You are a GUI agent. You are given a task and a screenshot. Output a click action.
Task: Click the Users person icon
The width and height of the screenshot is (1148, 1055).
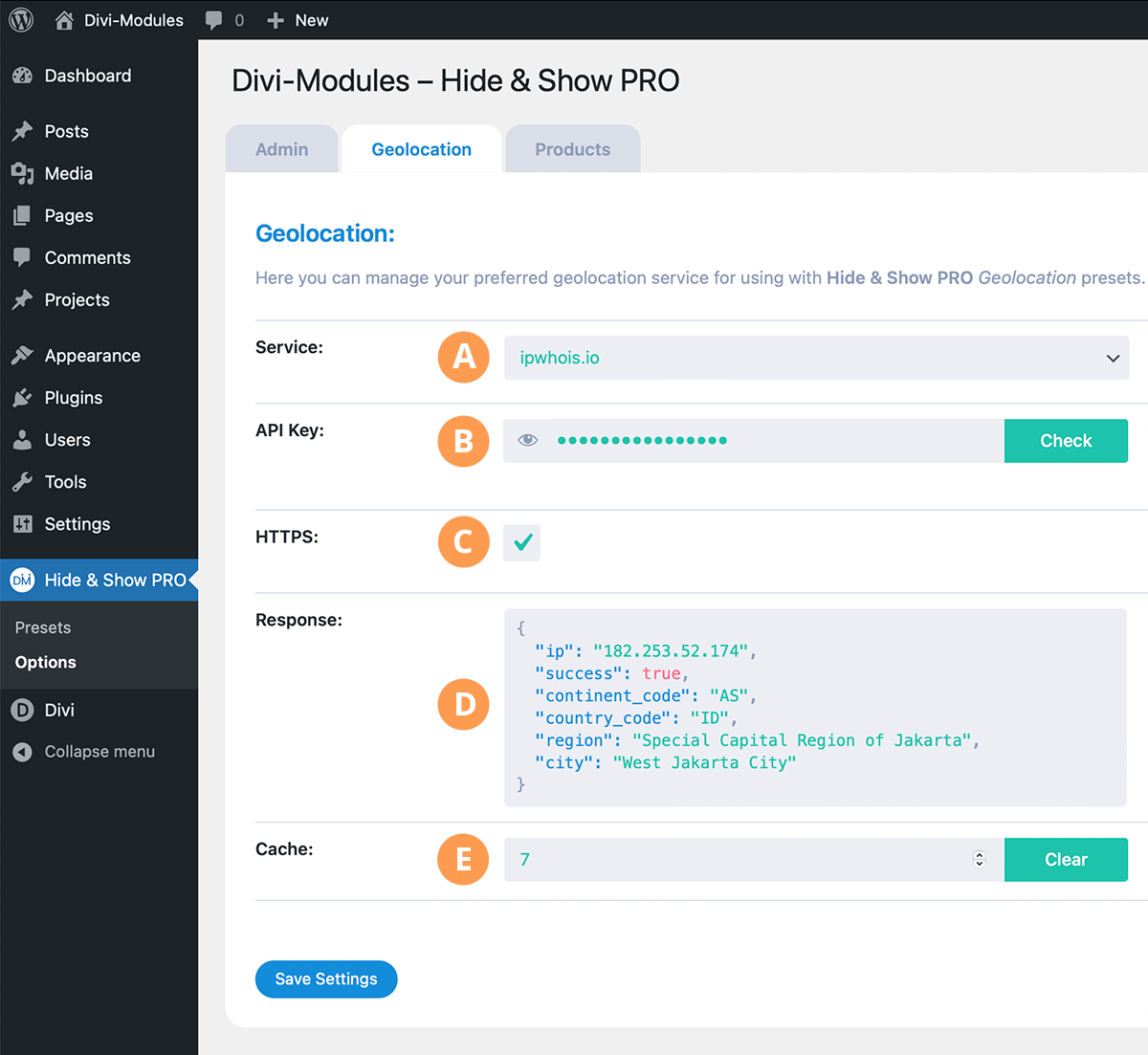(22, 439)
